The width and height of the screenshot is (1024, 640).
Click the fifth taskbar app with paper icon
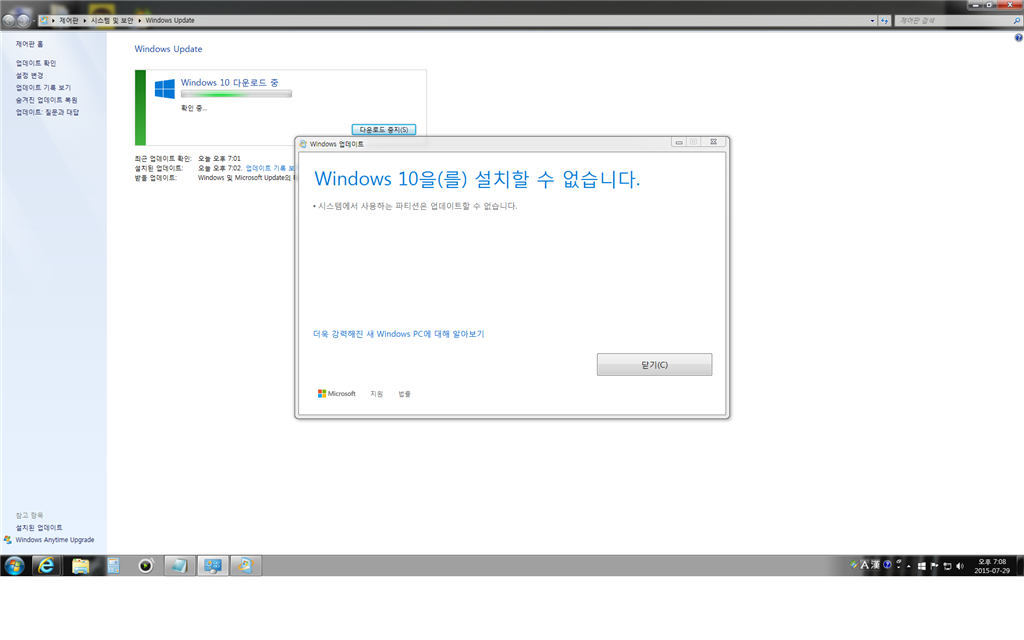(x=179, y=566)
